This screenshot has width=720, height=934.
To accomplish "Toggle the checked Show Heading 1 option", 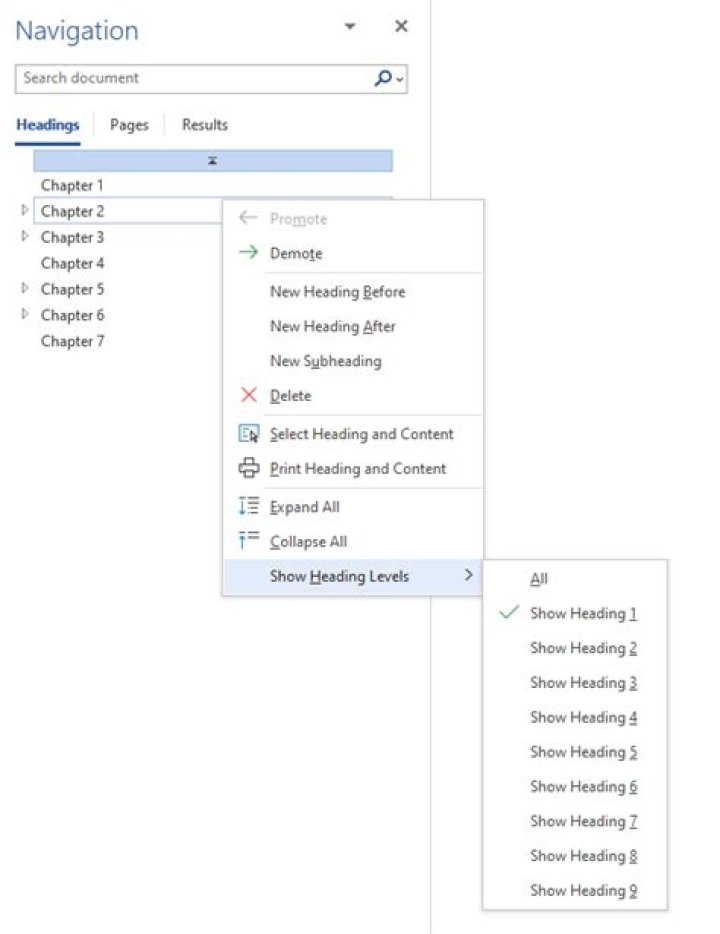I will click(x=583, y=613).
